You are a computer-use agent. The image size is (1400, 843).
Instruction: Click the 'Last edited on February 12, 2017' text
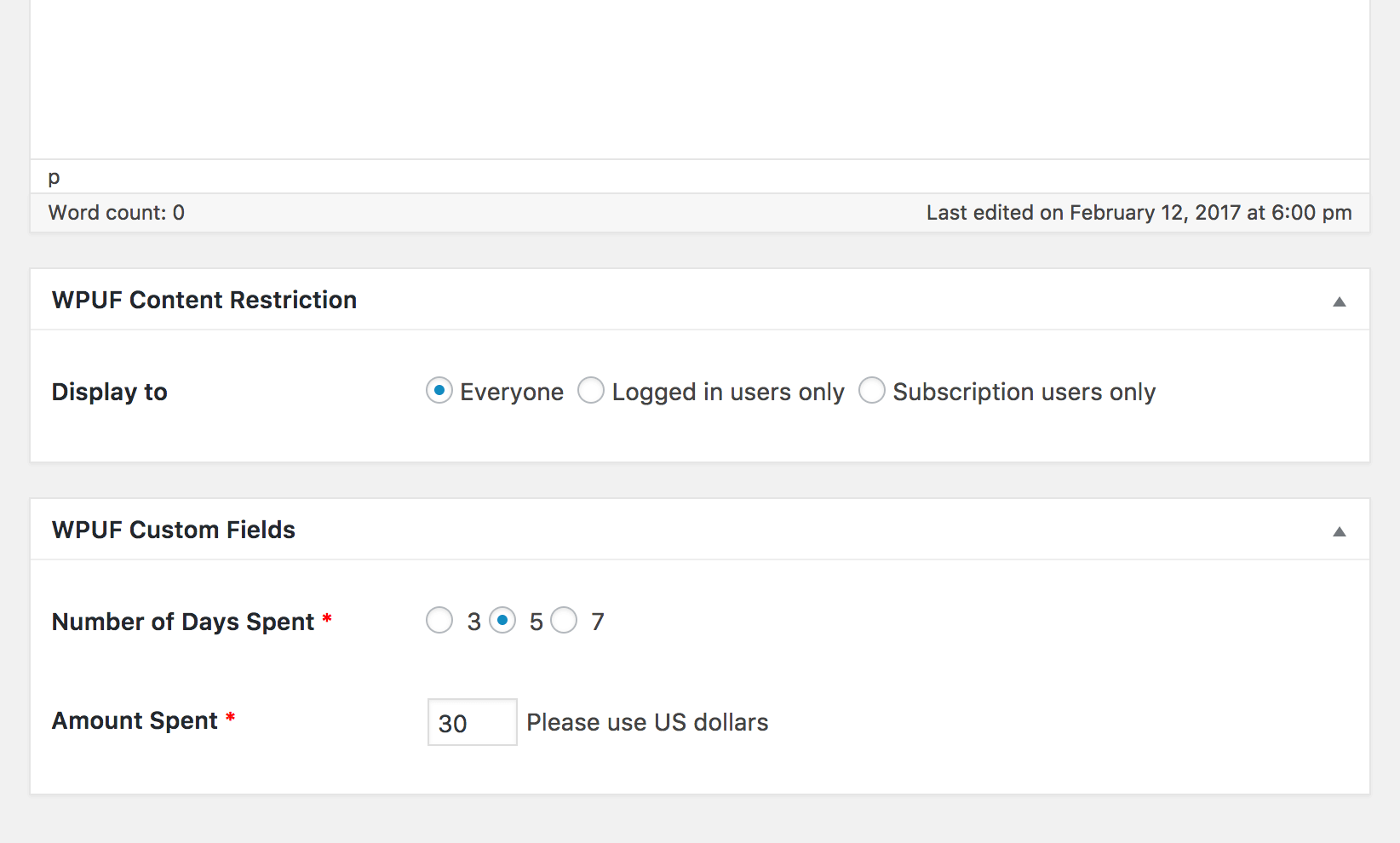(x=1139, y=213)
